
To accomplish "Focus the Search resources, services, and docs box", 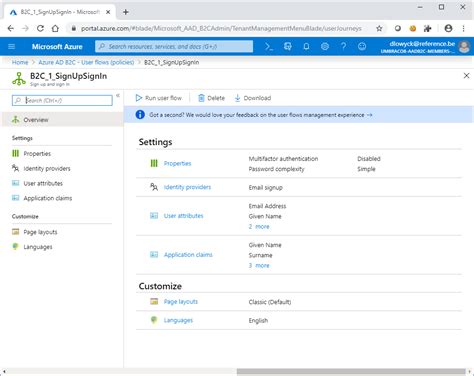I will pos(174,46).
